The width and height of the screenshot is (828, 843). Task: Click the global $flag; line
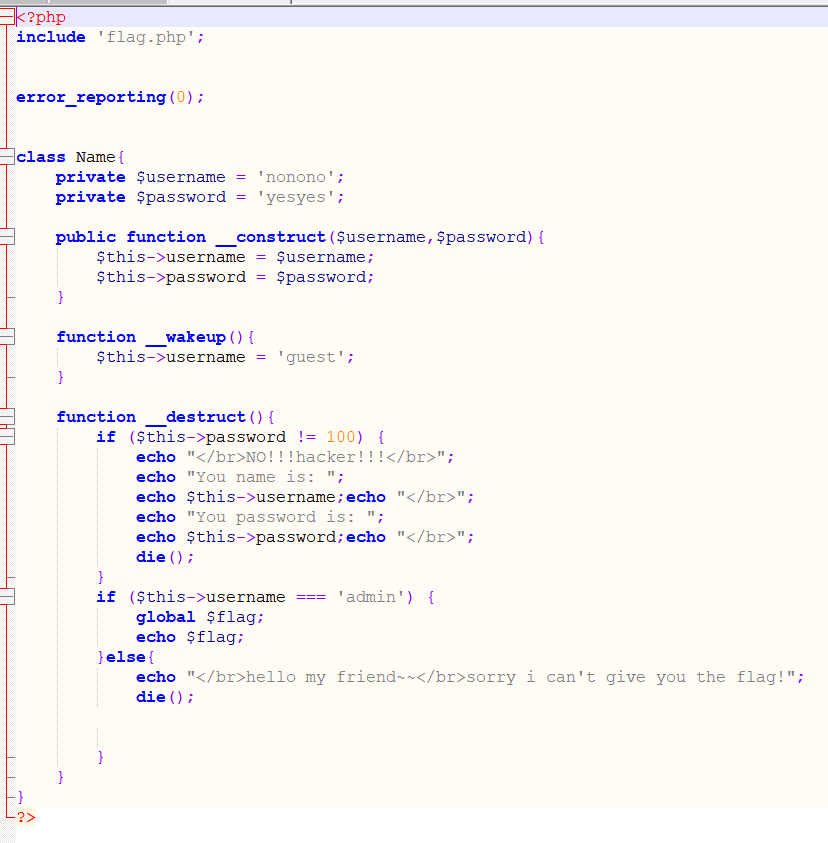(x=200, y=617)
